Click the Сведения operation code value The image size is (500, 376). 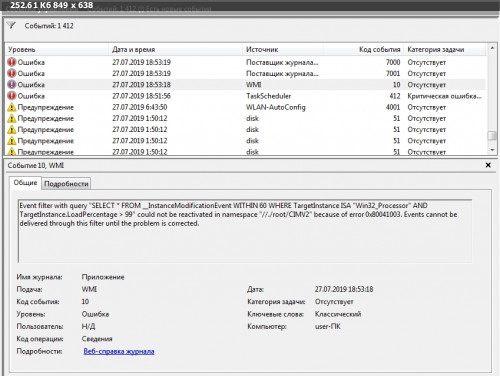pos(97,339)
